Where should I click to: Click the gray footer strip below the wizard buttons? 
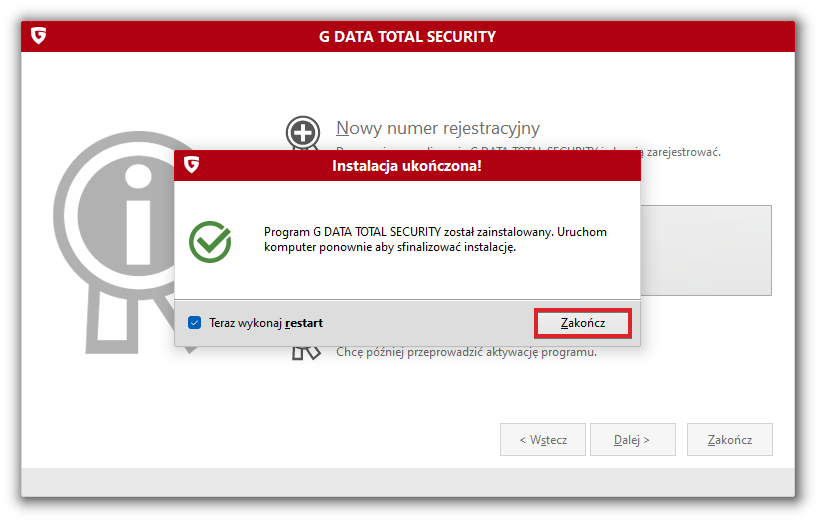[x=408, y=481]
